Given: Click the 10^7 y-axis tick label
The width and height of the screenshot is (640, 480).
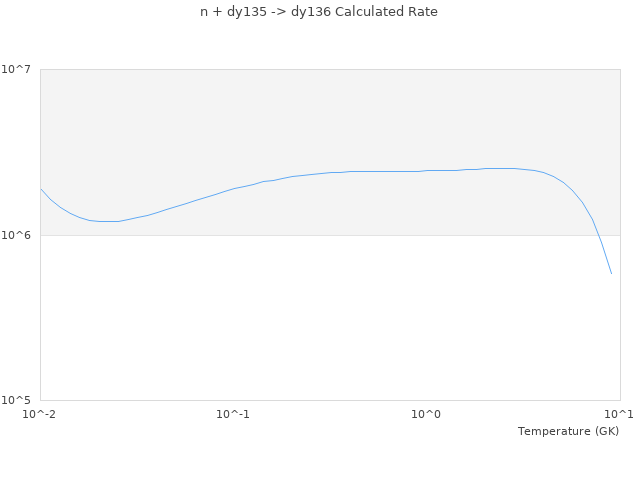Looking at the screenshot, I should [x=20, y=69].
